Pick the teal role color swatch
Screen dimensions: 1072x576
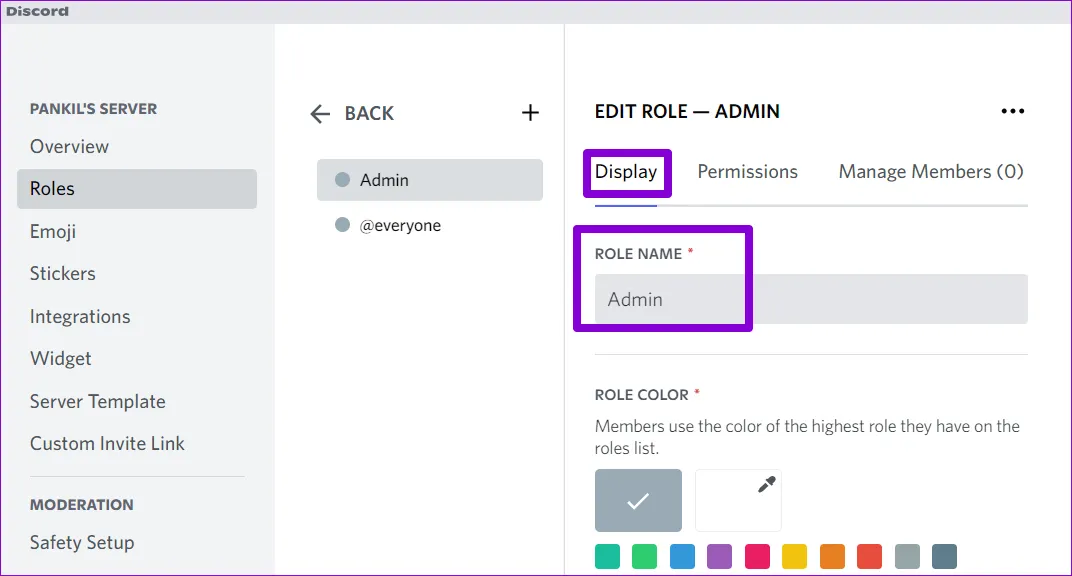coord(607,556)
